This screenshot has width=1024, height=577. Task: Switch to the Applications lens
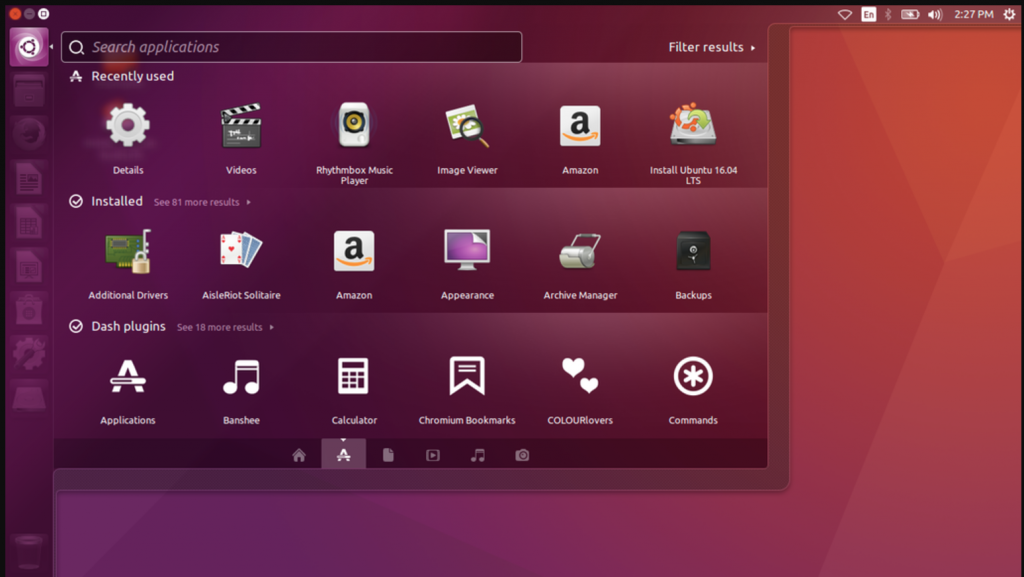(x=344, y=454)
